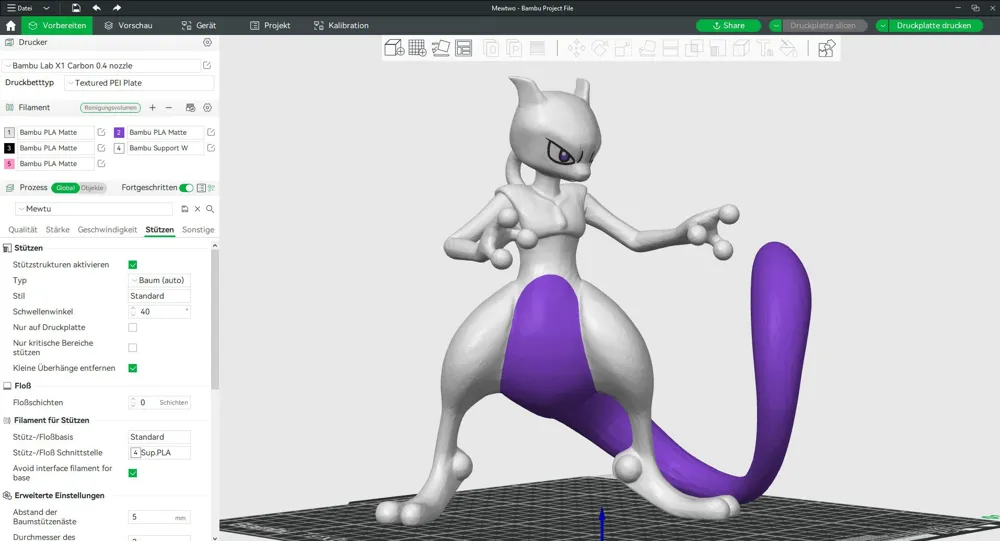
Task: Switch process scope to Objekte
Action: click(92, 188)
